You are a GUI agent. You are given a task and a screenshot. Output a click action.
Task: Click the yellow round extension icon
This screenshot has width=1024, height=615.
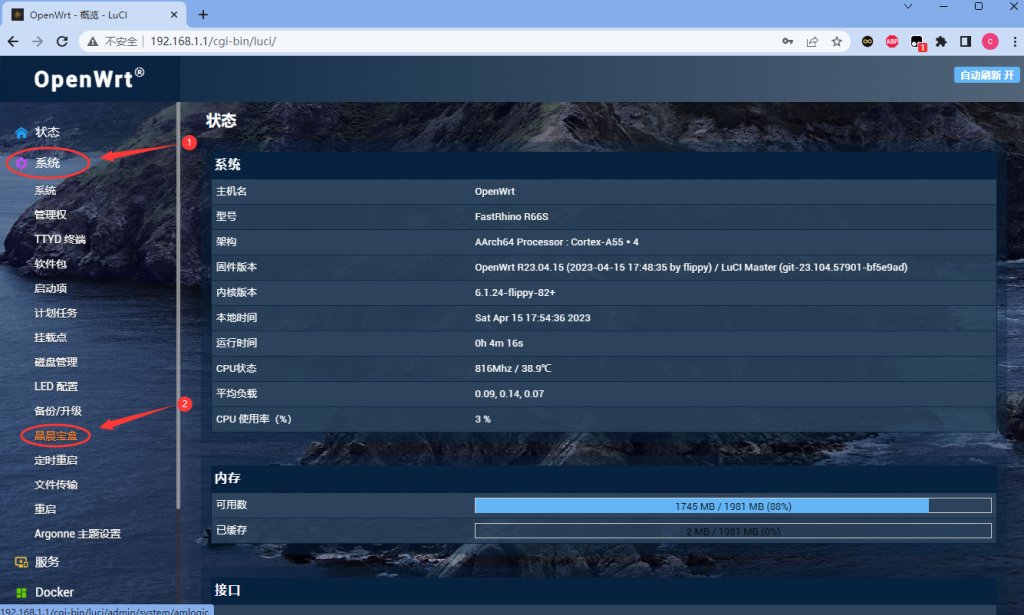tap(867, 41)
